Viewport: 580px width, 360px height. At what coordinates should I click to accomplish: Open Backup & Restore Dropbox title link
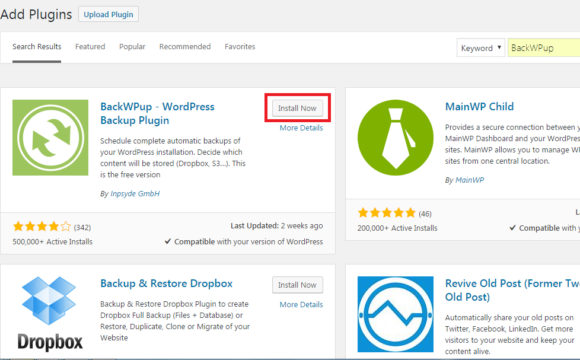click(x=166, y=283)
